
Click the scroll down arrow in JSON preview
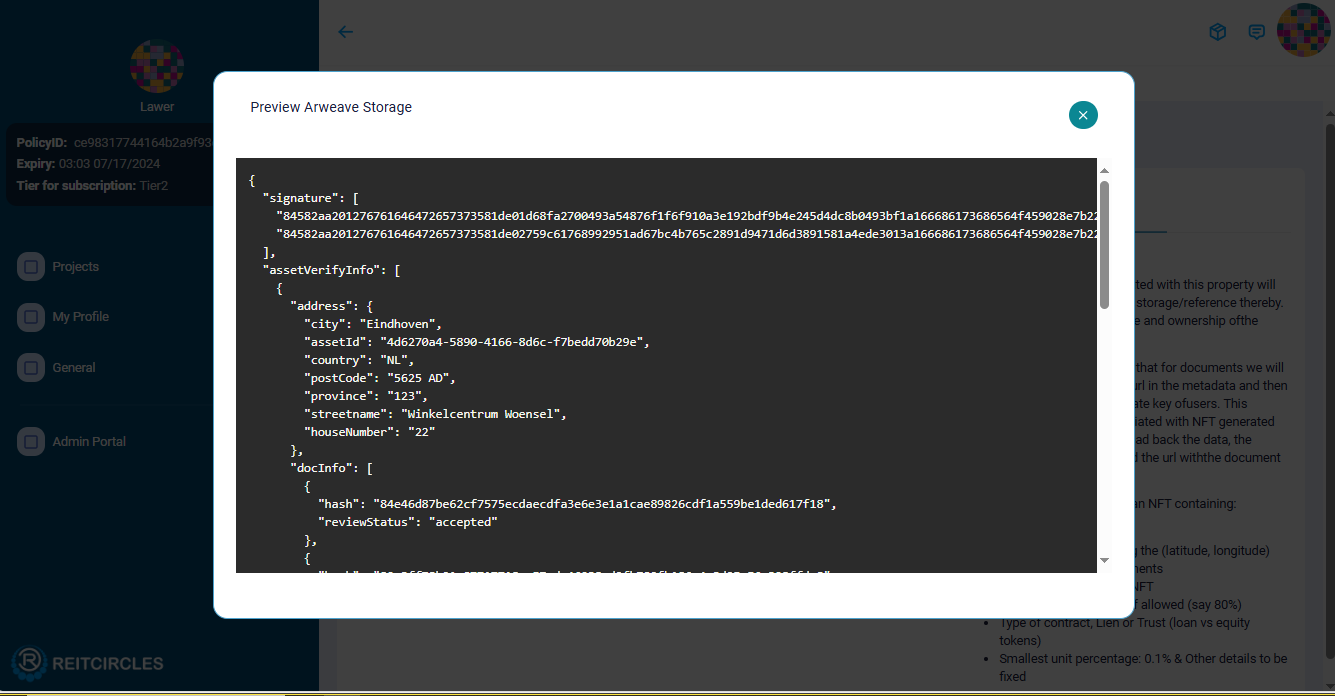(x=1104, y=561)
